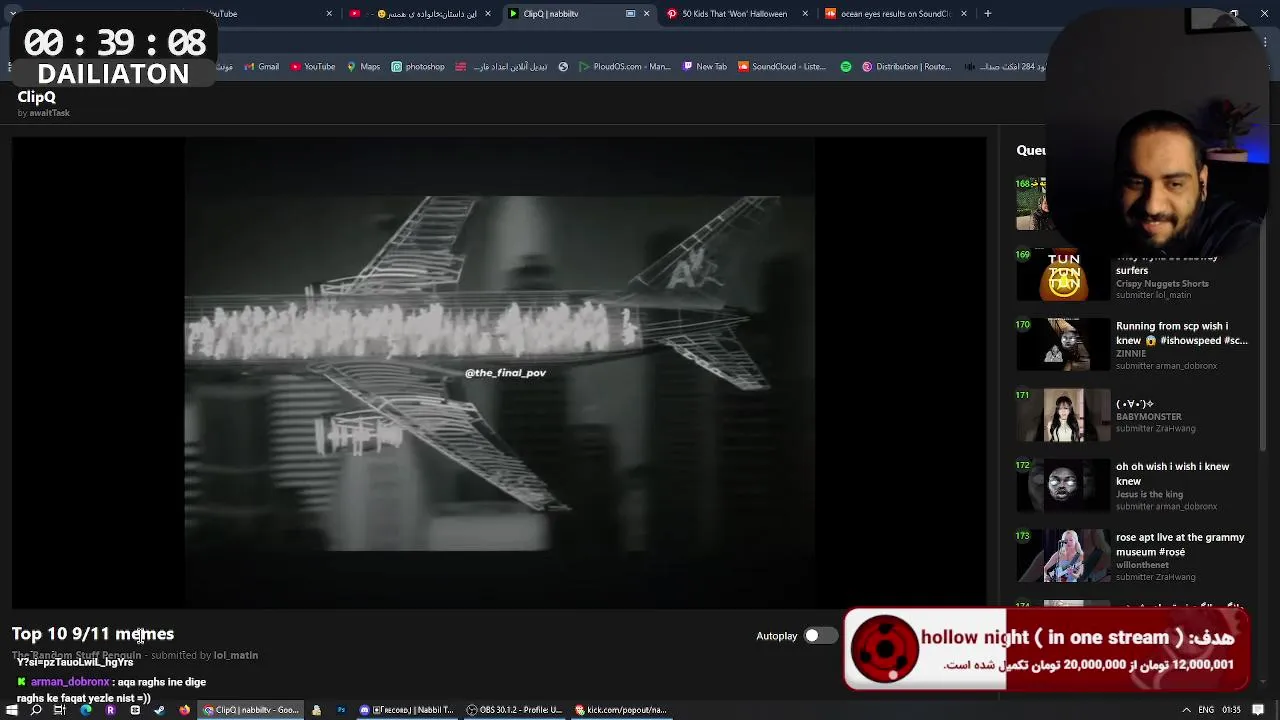The height and width of the screenshot is (720, 1280).
Task: Click the 'Top 10 9/11 memes' clip title
Action: [93, 634]
